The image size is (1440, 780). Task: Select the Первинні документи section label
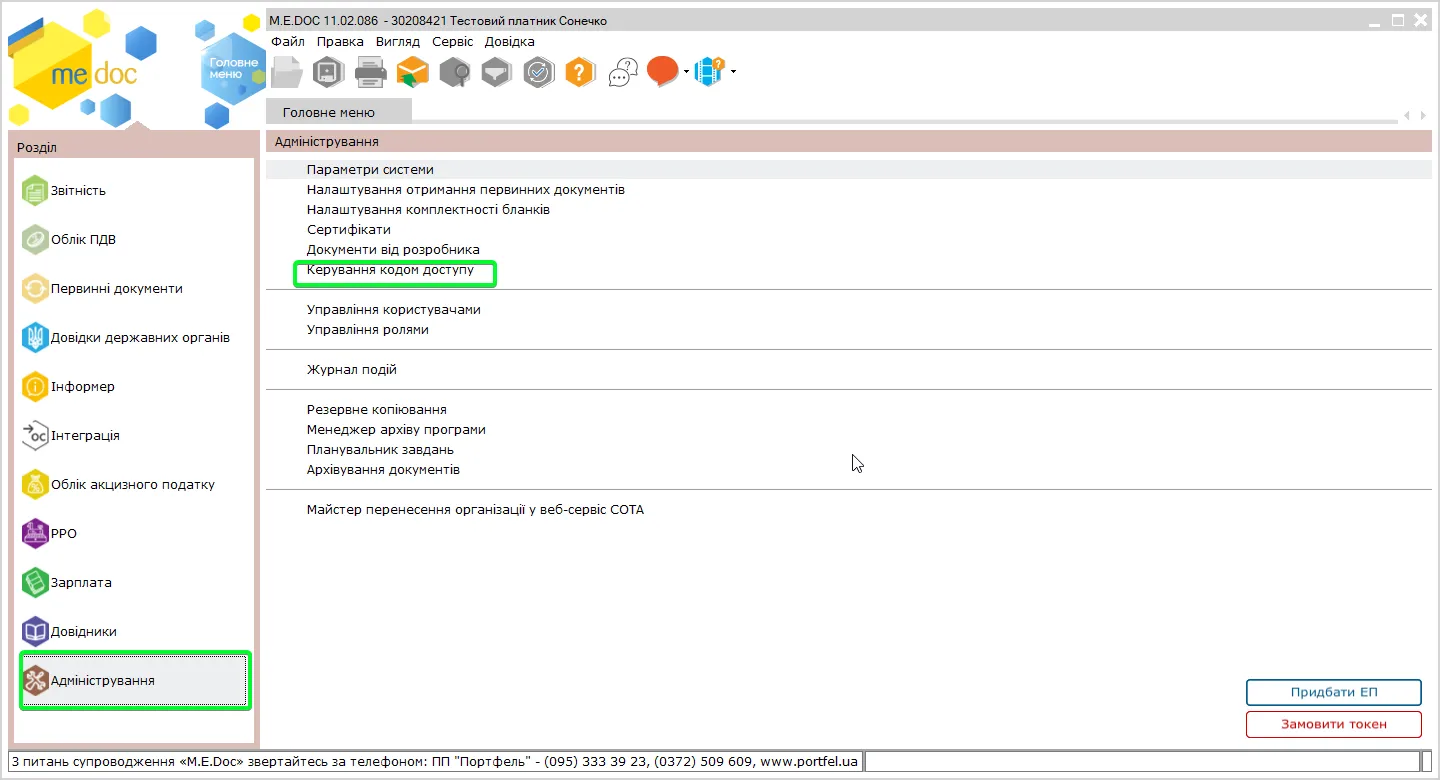pos(117,289)
